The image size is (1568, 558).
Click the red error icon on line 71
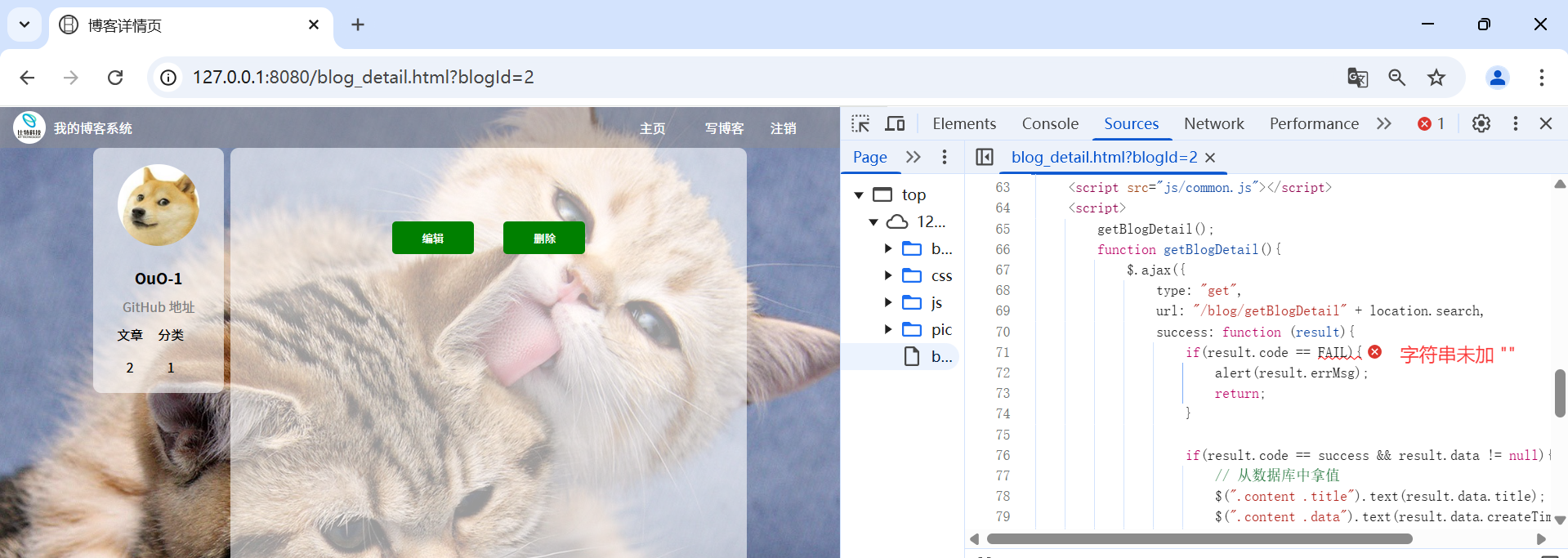pyautogui.click(x=1375, y=352)
